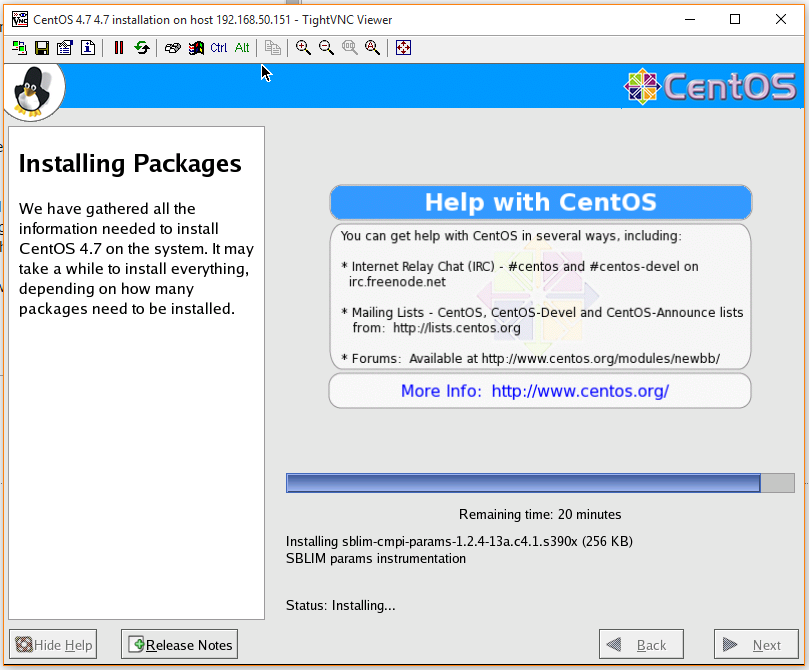Click the Next button
This screenshot has height=670, width=809.
(756, 644)
